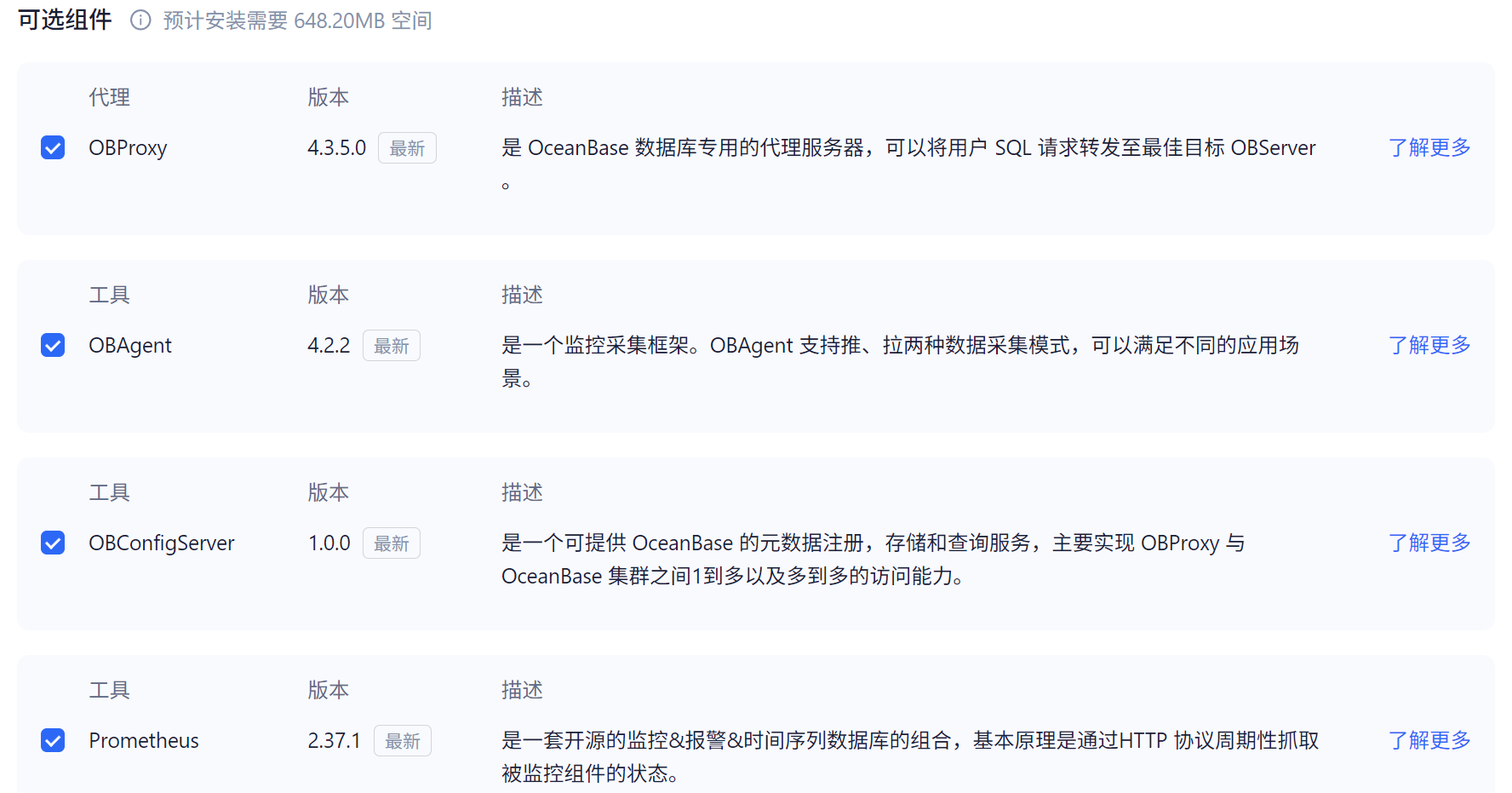Viewport: 1512px width, 793px height.
Task: Follow the OBConfigServer 了解更多 link
Action: (1429, 543)
